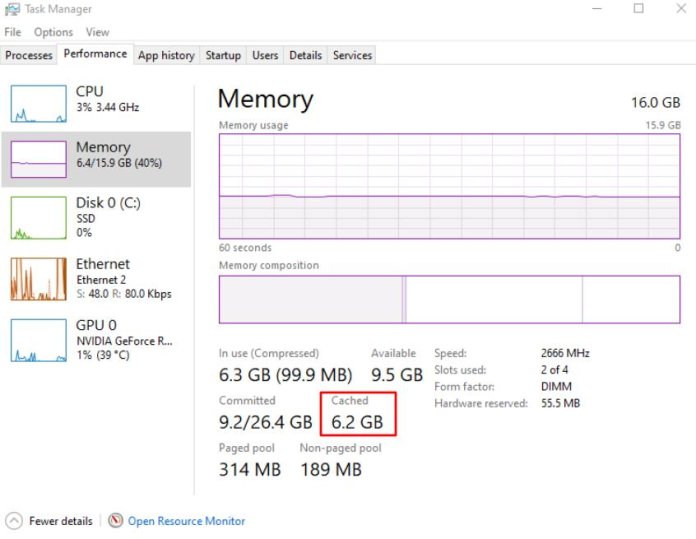
Task: Switch to the Processes tab
Action: coord(29,55)
